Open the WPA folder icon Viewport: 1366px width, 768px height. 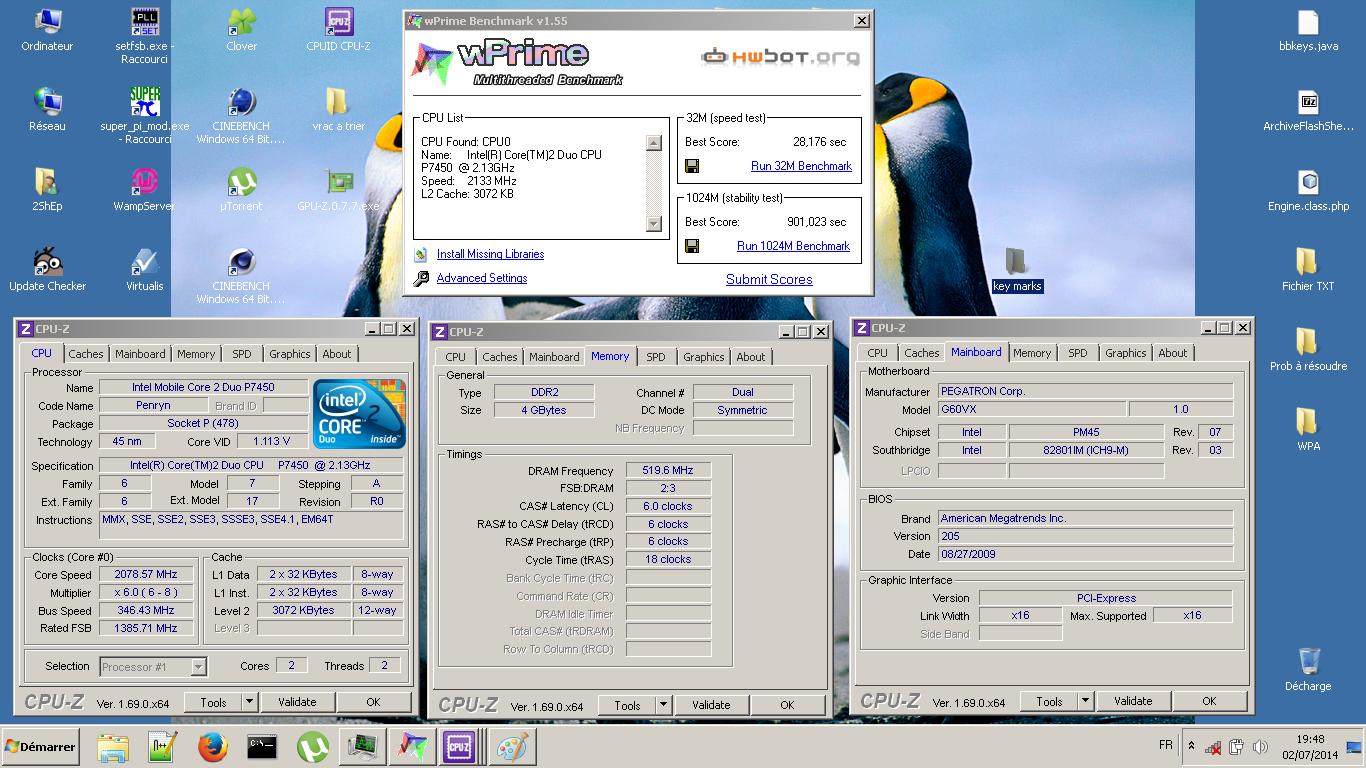coord(1308,430)
